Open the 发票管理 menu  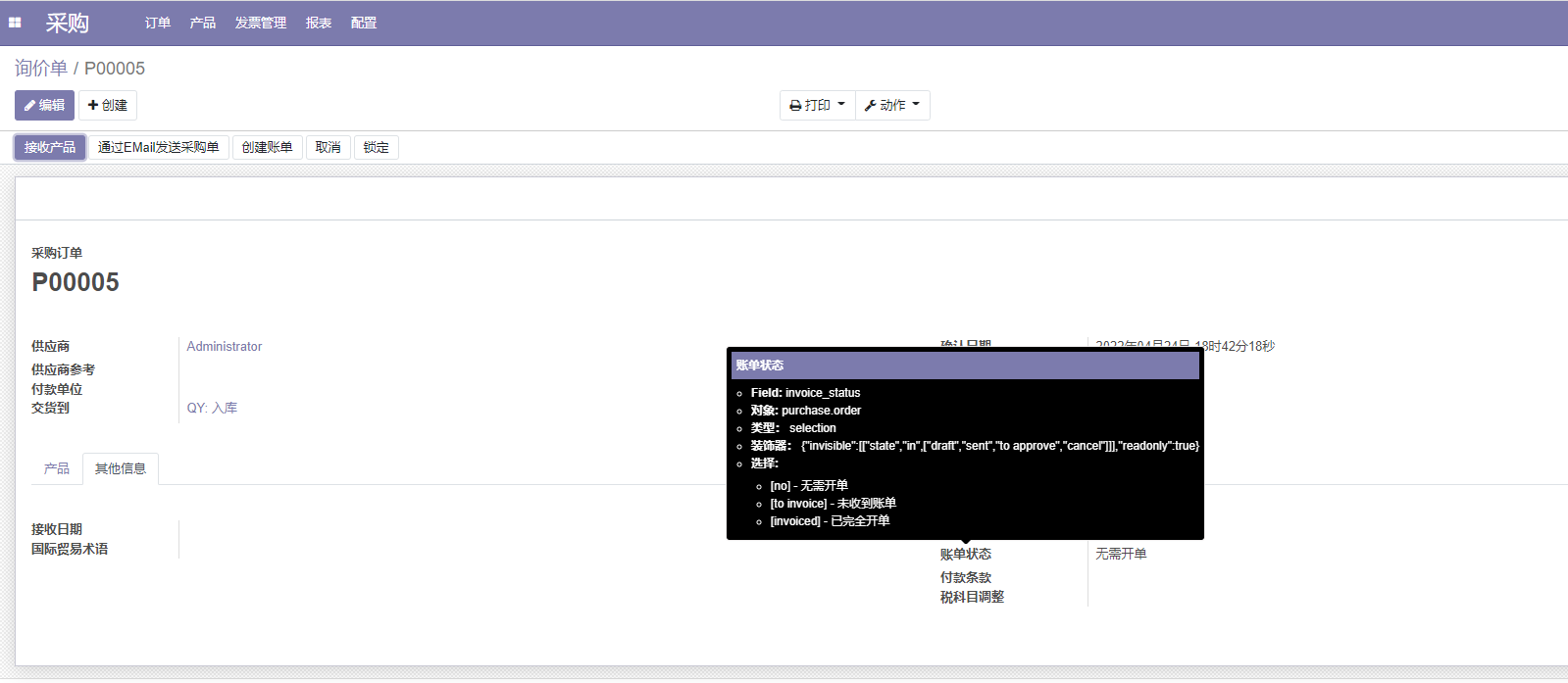(261, 23)
